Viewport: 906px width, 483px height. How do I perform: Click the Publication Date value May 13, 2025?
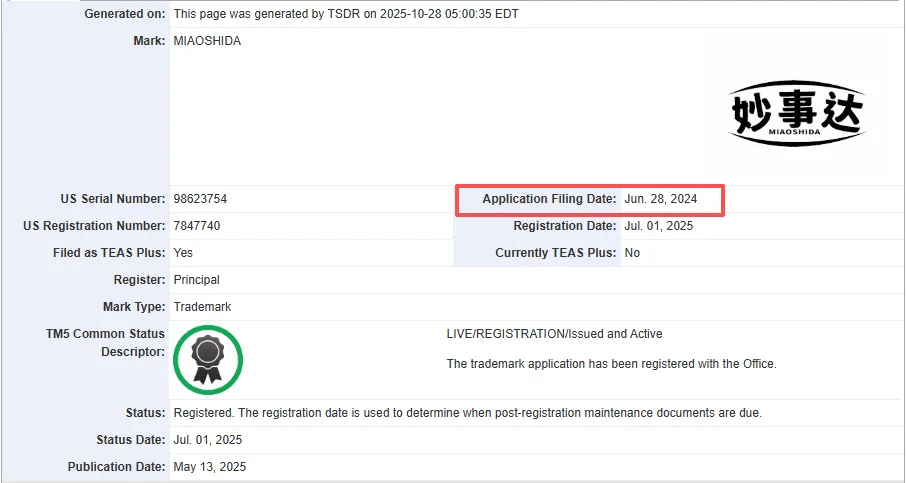click(x=209, y=467)
